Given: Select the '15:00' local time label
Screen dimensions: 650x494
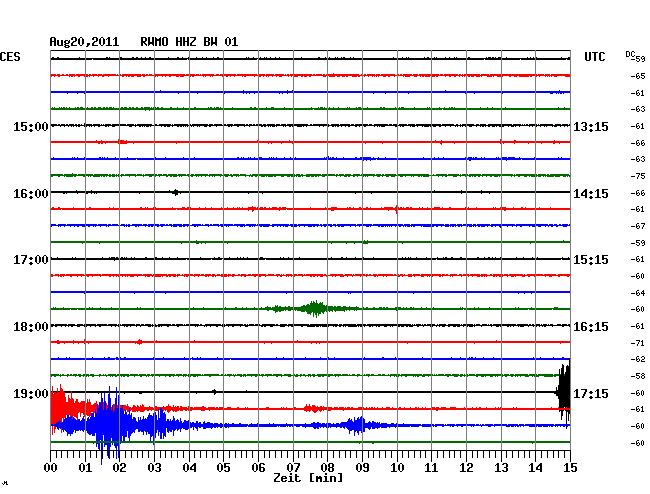Looking at the screenshot, I should pos(31,126).
